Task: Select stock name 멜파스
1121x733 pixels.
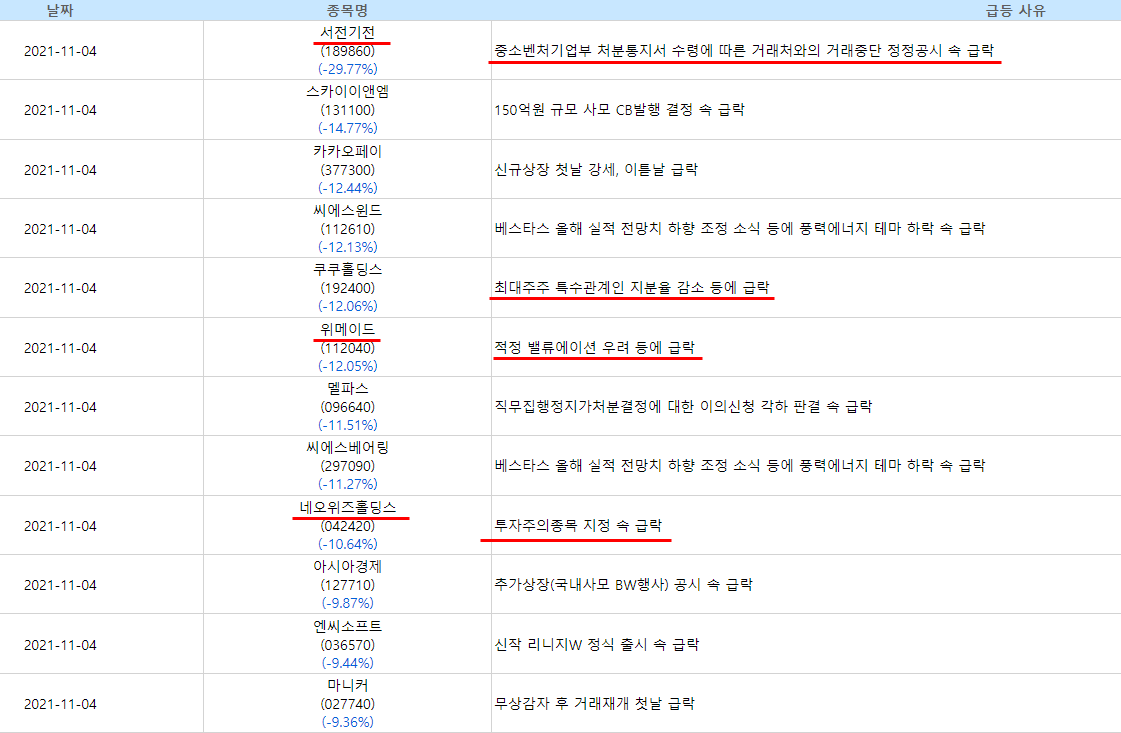Action: (x=347, y=388)
